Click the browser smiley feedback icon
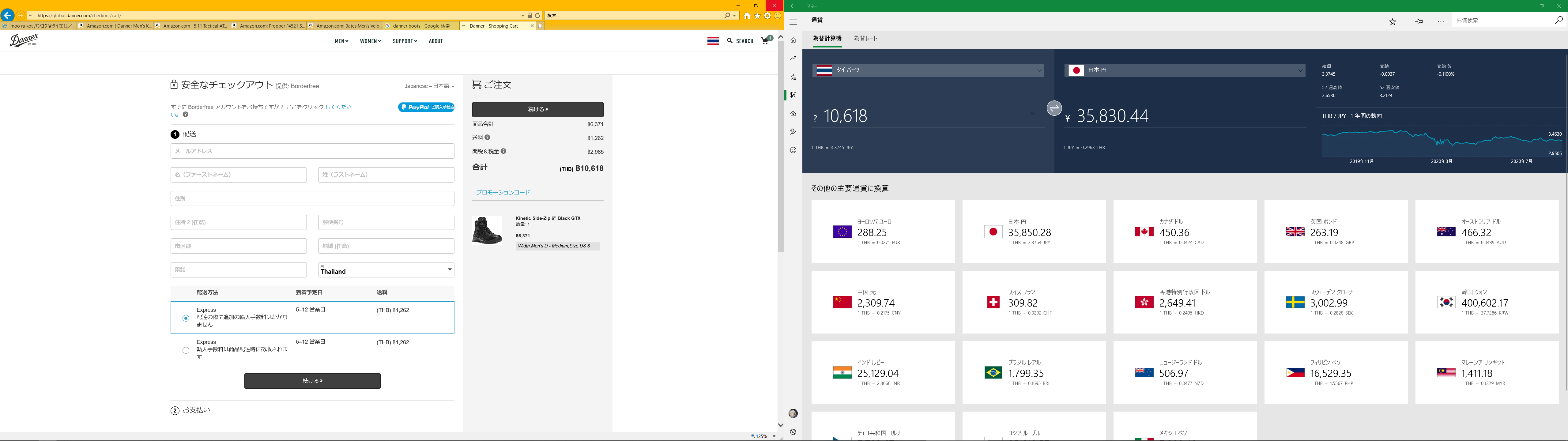The width and height of the screenshot is (1568, 441). pos(777,16)
